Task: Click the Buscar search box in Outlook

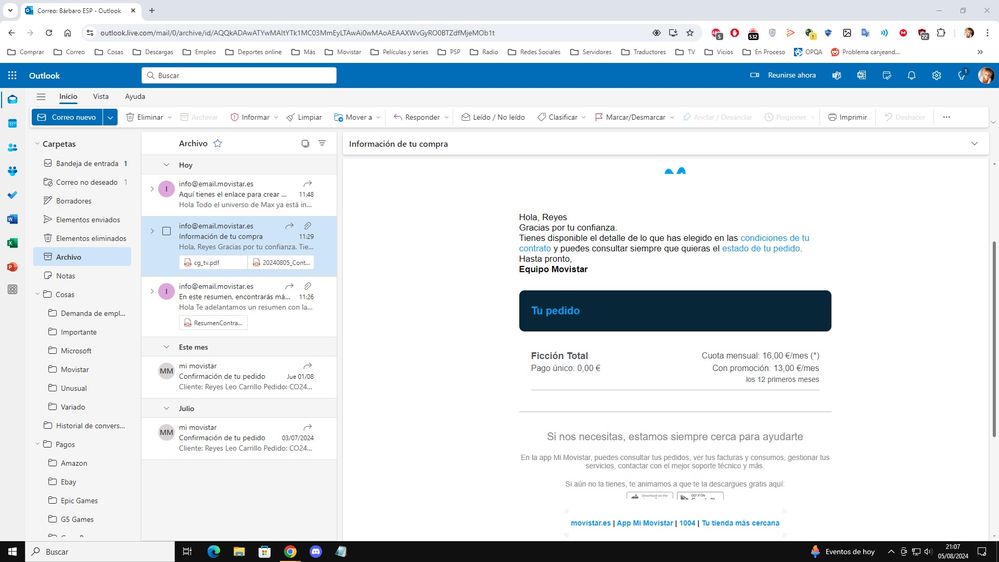Action: coord(240,75)
